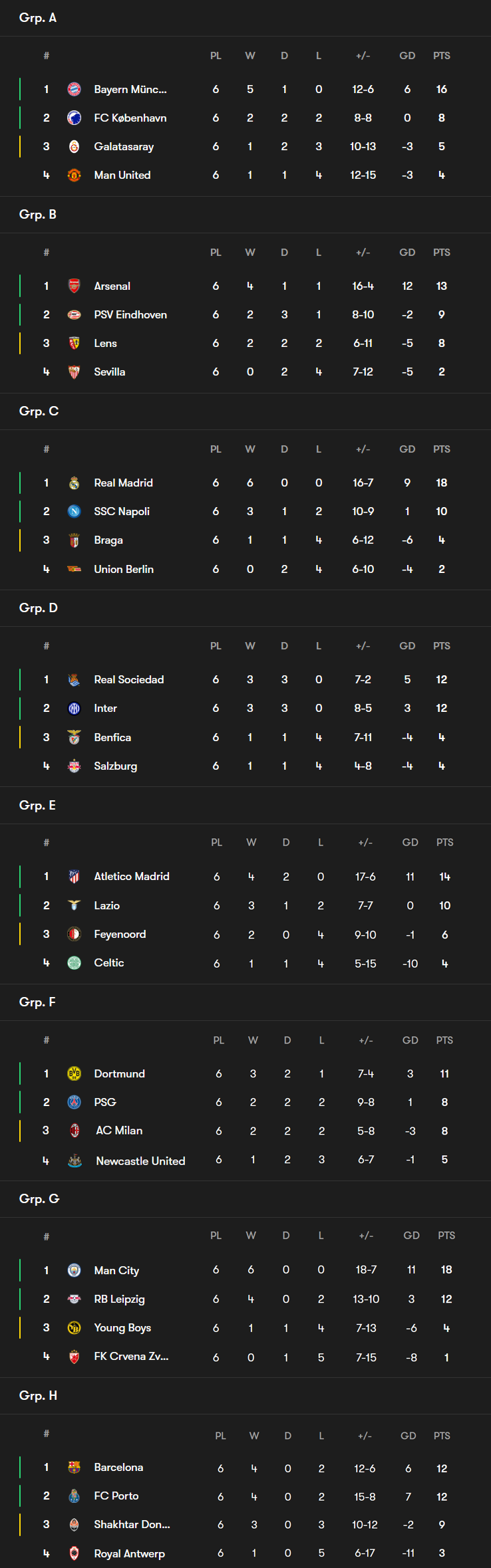Select the Grp. A heading

38,18
